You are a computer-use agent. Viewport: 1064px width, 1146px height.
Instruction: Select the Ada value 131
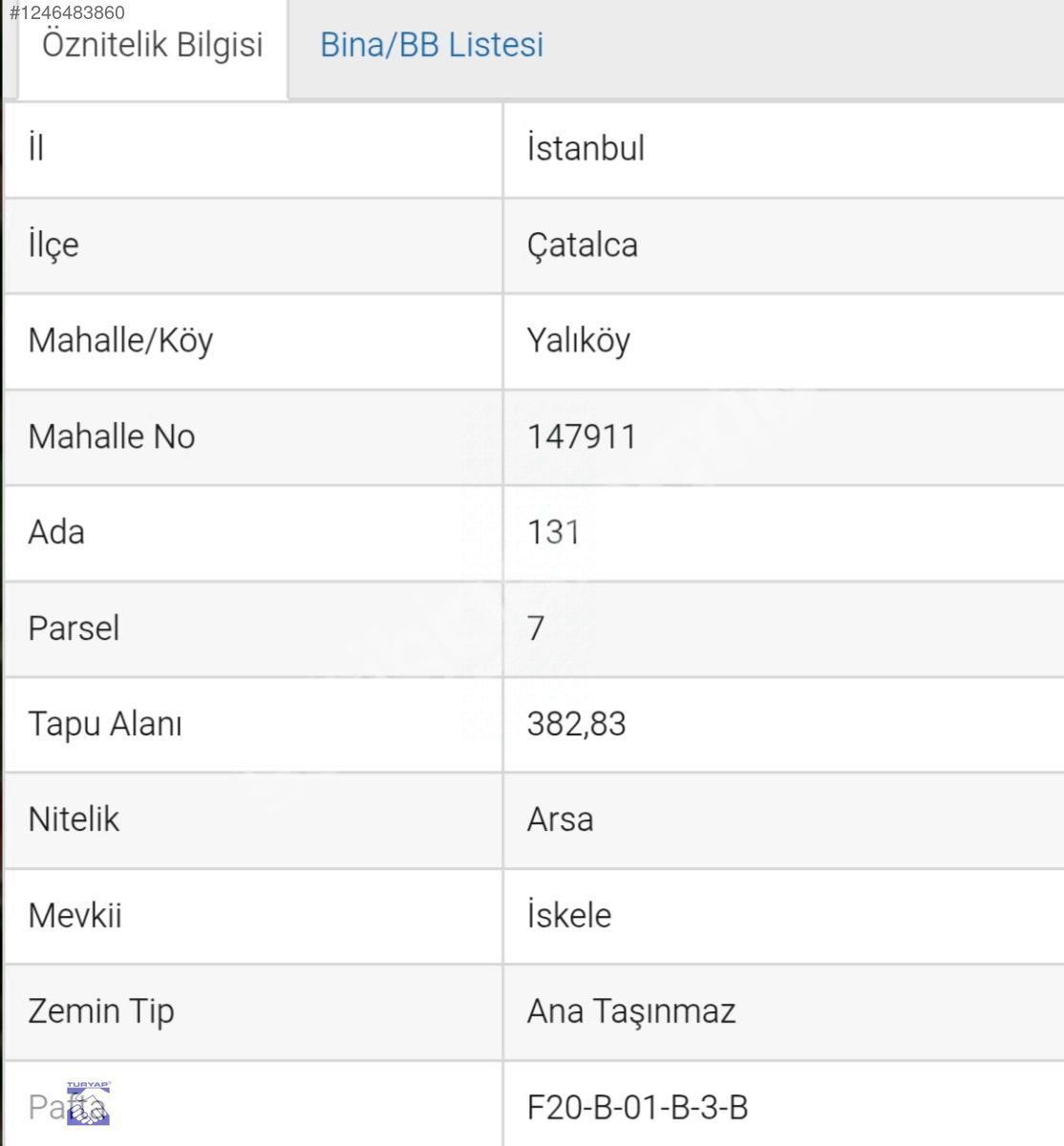click(x=553, y=532)
